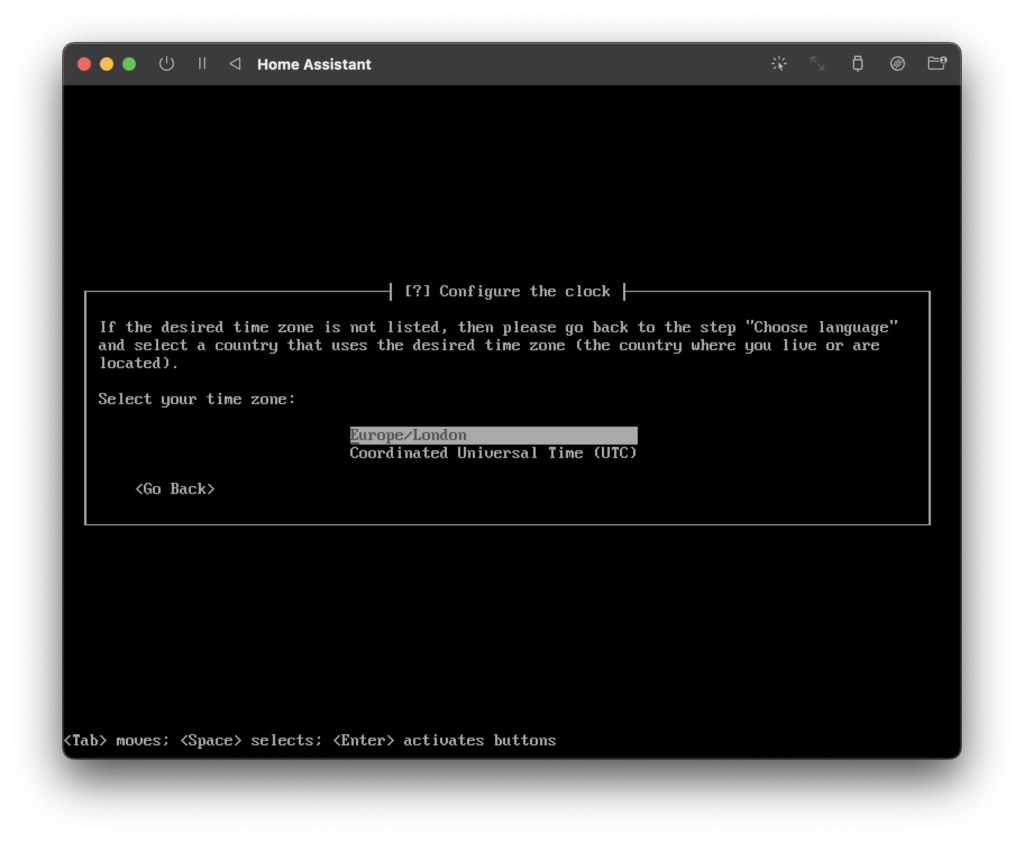Viewport: 1024px width, 842px height.
Task: Minimize the Home Assistant window
Action: pos(106,64)
